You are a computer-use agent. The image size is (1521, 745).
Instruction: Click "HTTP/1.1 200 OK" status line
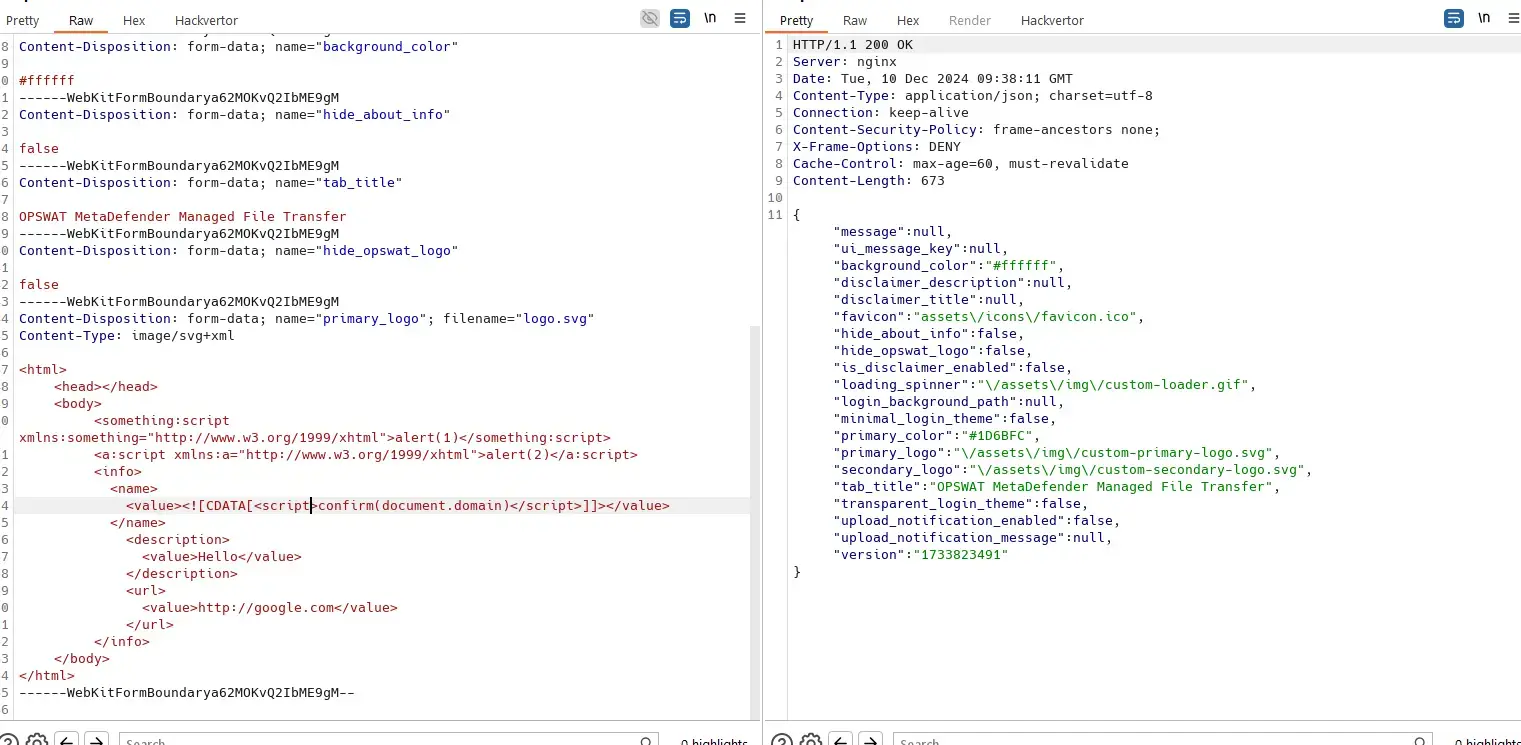[853, 45]
